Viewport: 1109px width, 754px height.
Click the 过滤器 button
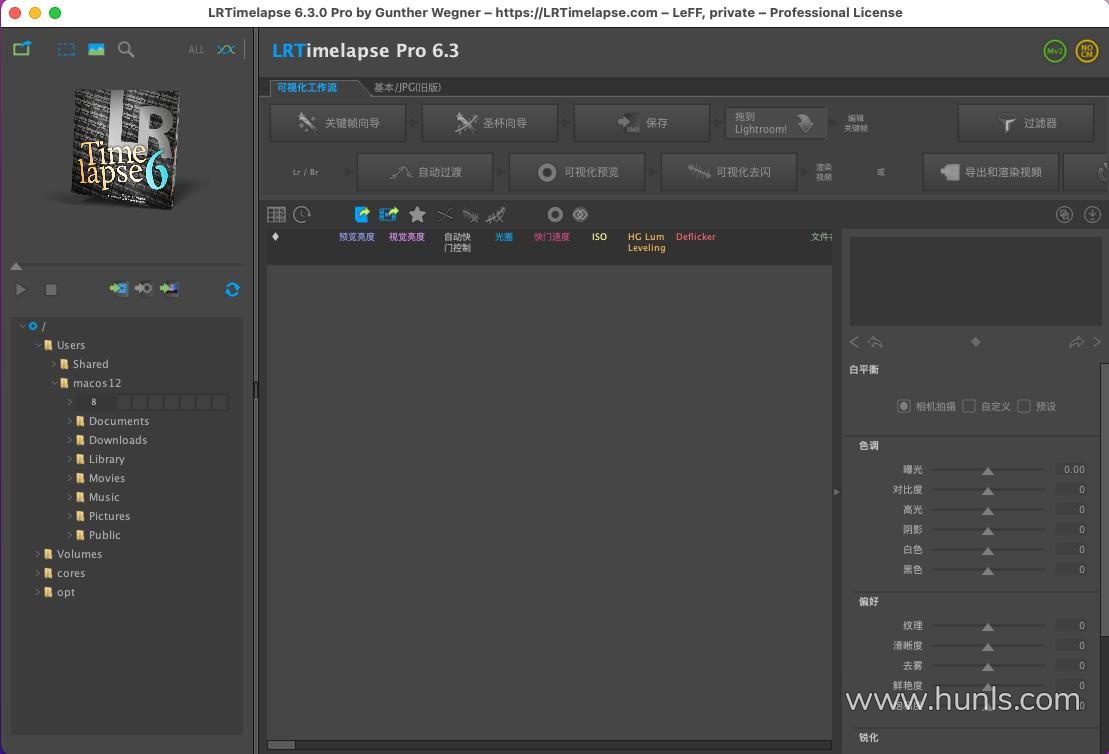[1026, 123]
